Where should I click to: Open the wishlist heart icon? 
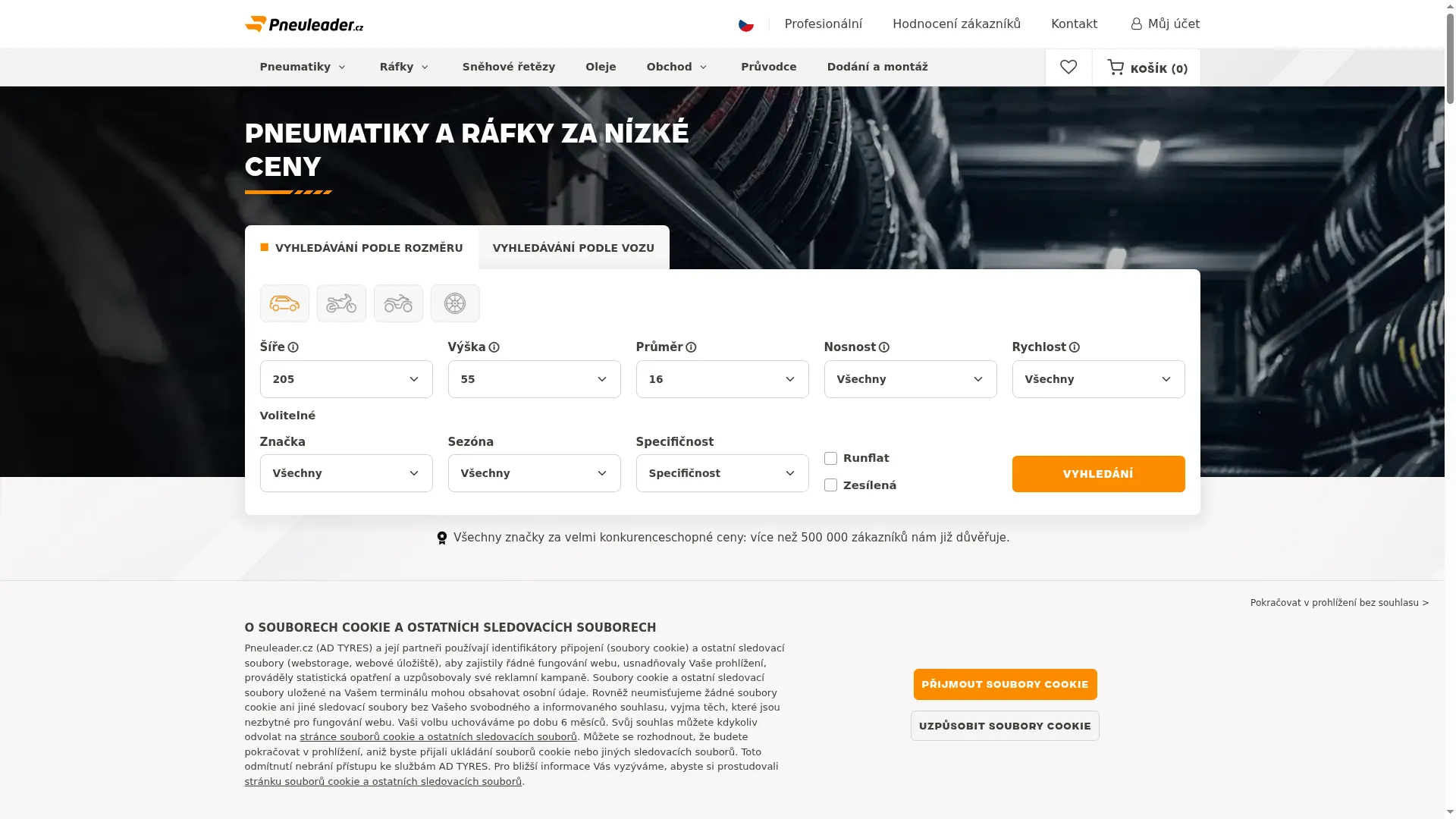pyautogui.click(x=1068, y=67)
